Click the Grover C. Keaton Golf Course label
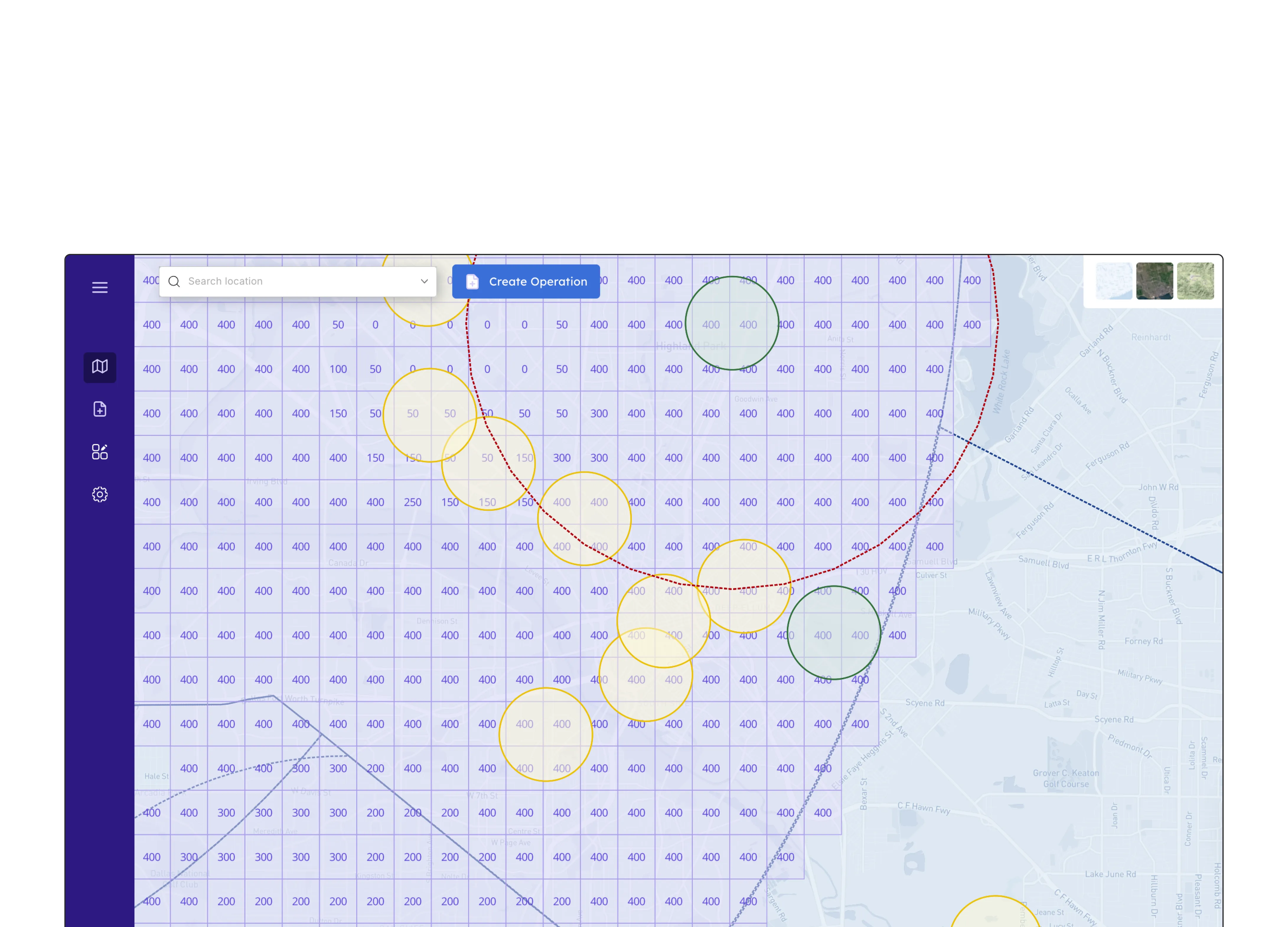The height and width of the screenshot is (927, 1288). click(x=1066, y=778)
